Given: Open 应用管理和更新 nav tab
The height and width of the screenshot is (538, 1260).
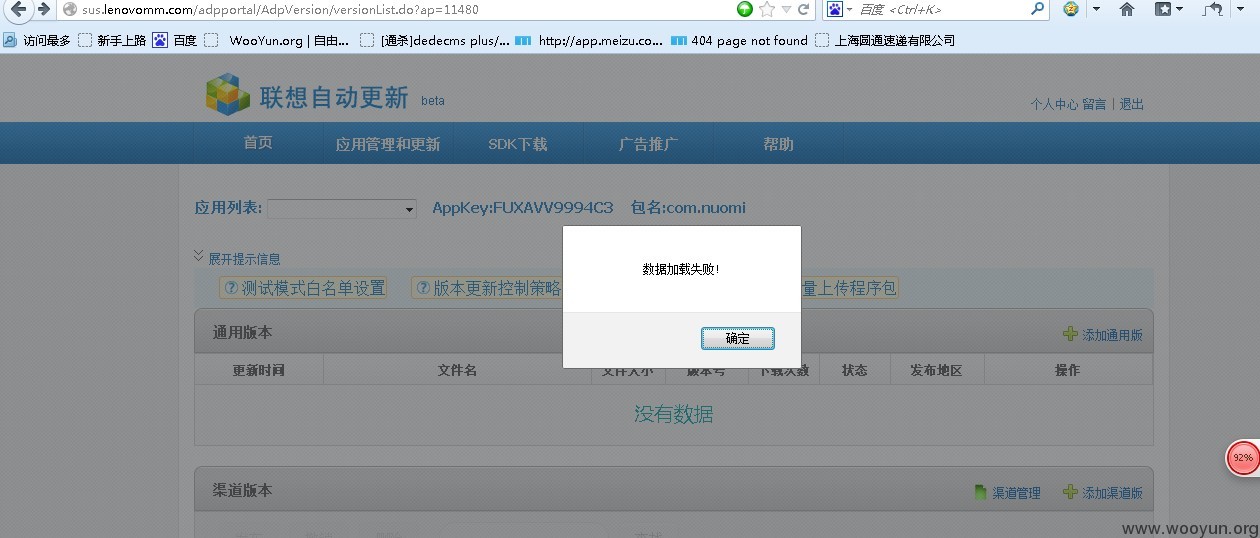Looking at the screenshot, I should (x=388, y=144).
